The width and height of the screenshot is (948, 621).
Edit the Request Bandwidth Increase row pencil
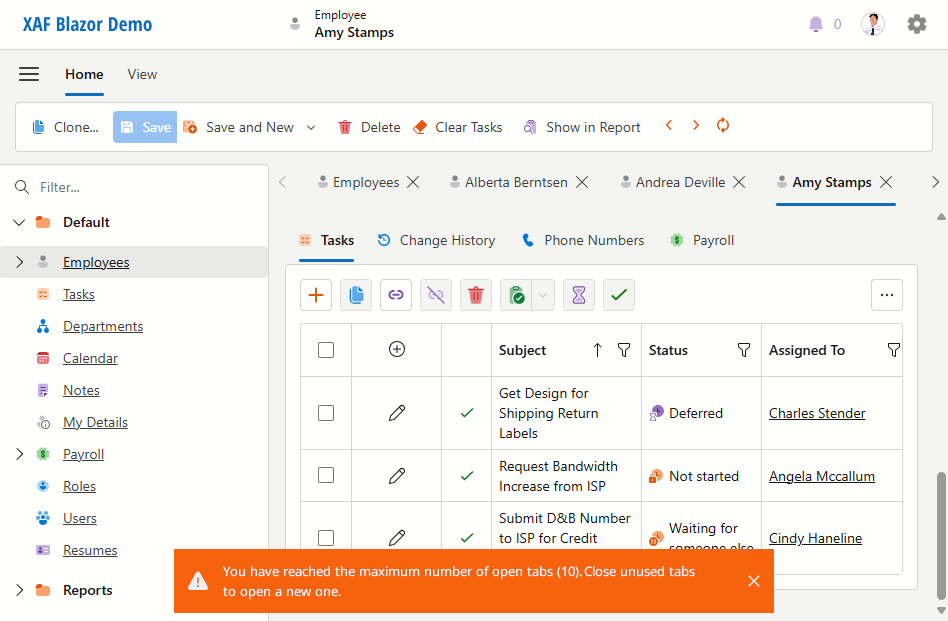pyautogui.click(x=397, y=476)
